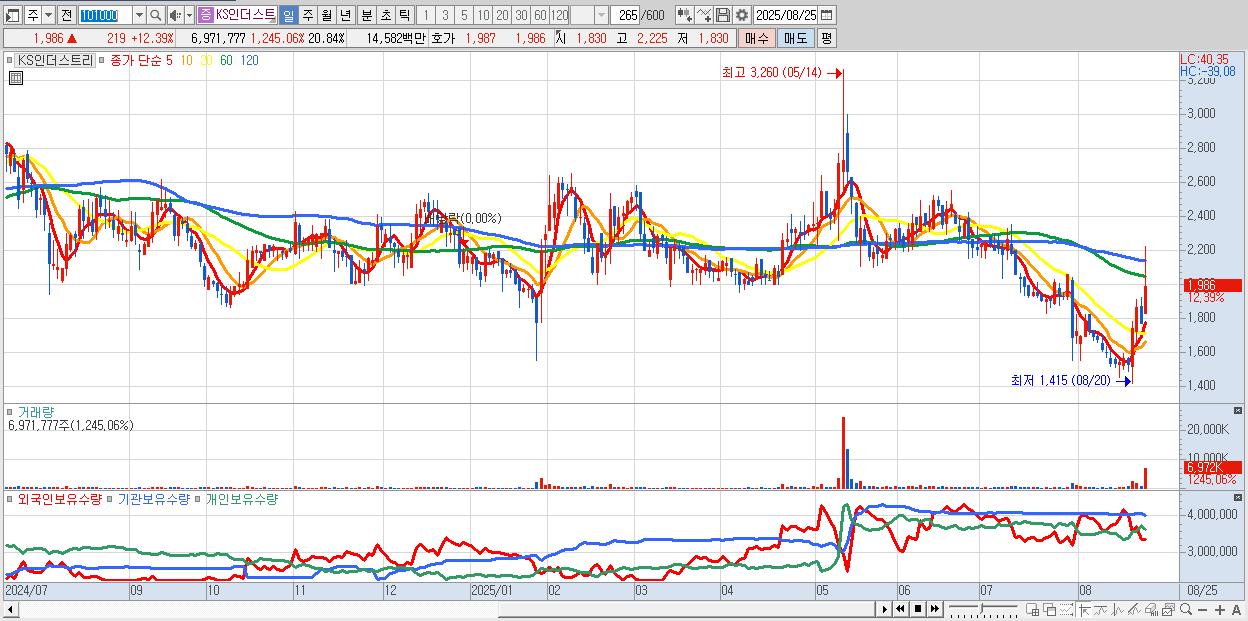Click the 매수 buy button
Viewport: 1248px width, 621px height.
coord(757,38)
